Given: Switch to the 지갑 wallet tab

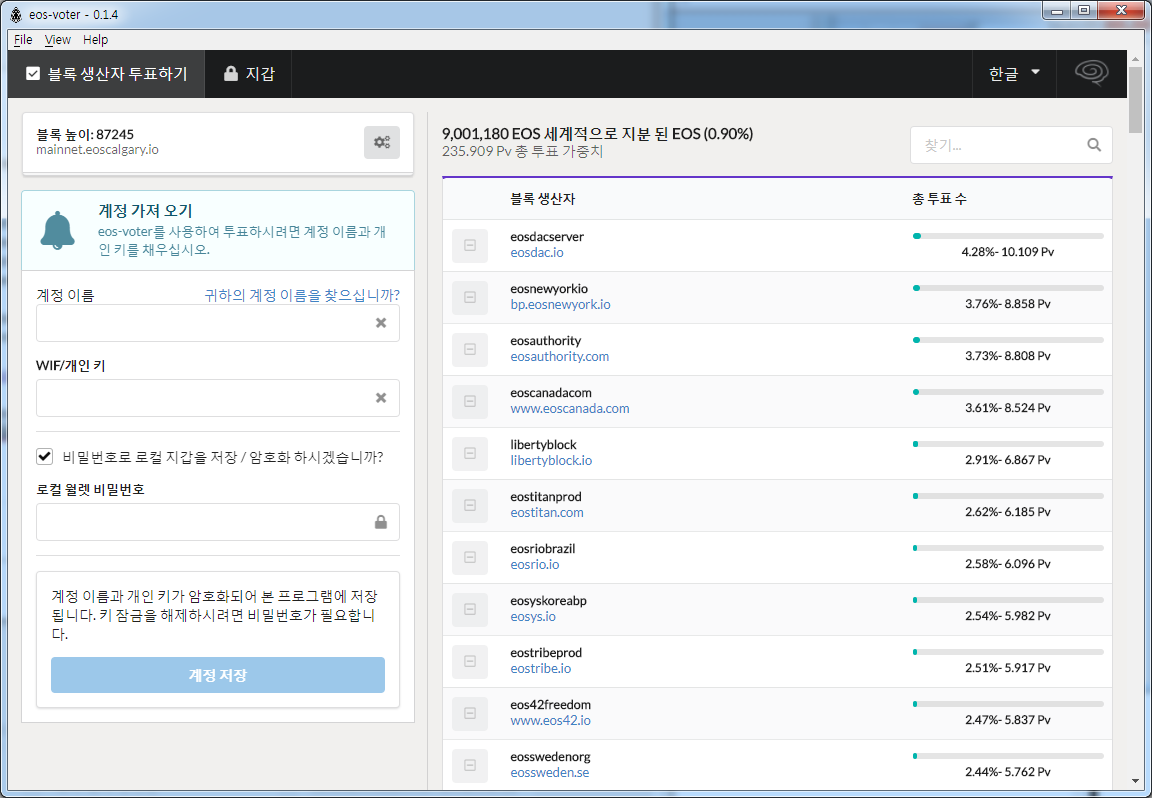Looking at the screenshot, I should click(248, 73).
